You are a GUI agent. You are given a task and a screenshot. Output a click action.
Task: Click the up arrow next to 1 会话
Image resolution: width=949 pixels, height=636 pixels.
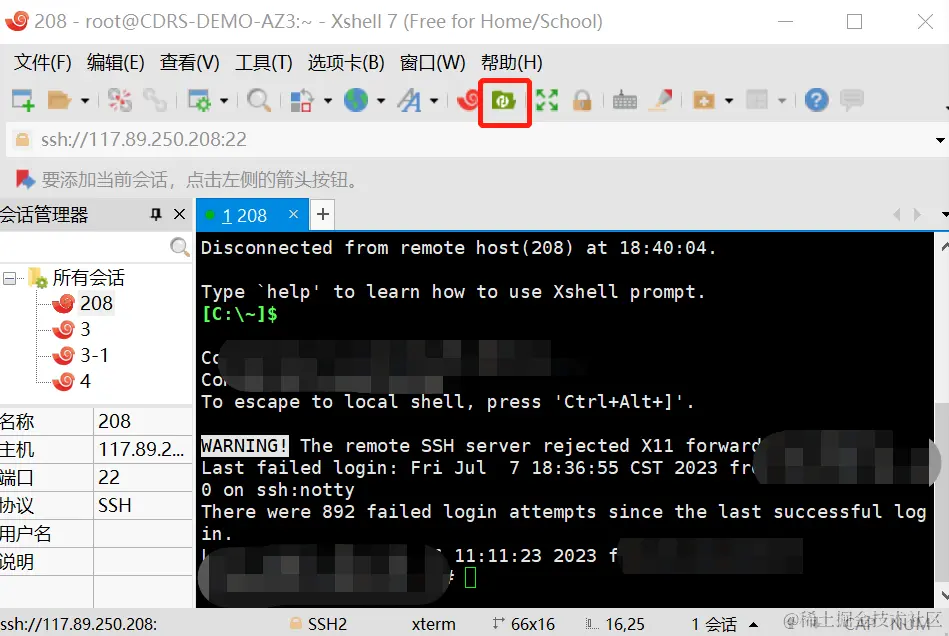pyautogui.click(x=754, y=625)
